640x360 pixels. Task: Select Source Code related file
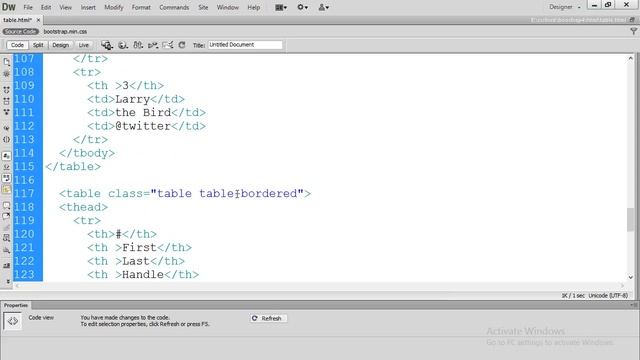20,31
